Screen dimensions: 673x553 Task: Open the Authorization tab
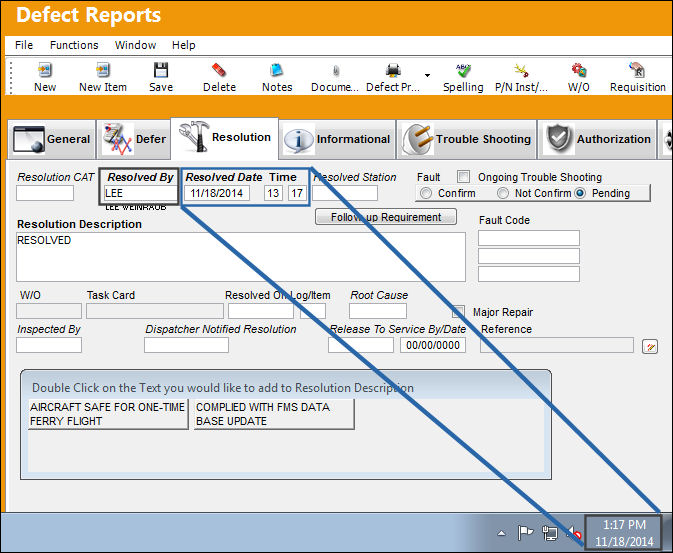[598, 140]
